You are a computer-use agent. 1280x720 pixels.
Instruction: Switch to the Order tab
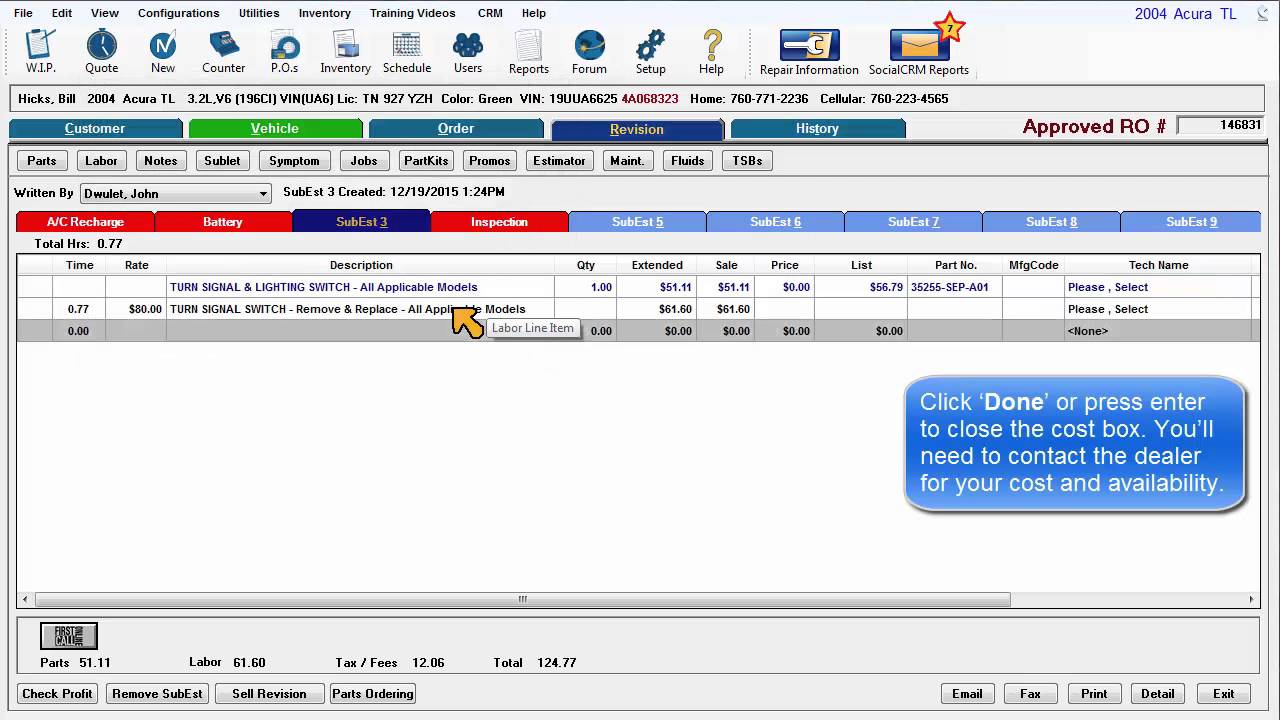[456, 128]
